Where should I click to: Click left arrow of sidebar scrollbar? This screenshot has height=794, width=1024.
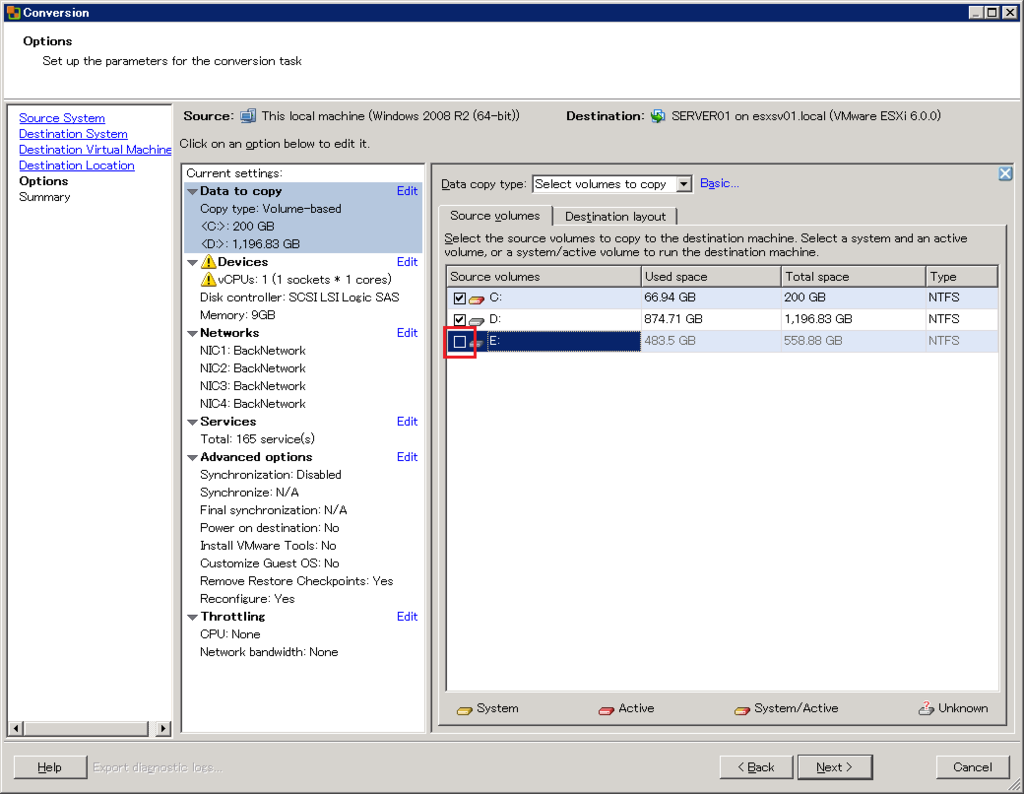pyautogui.click(x=16, y=728)
